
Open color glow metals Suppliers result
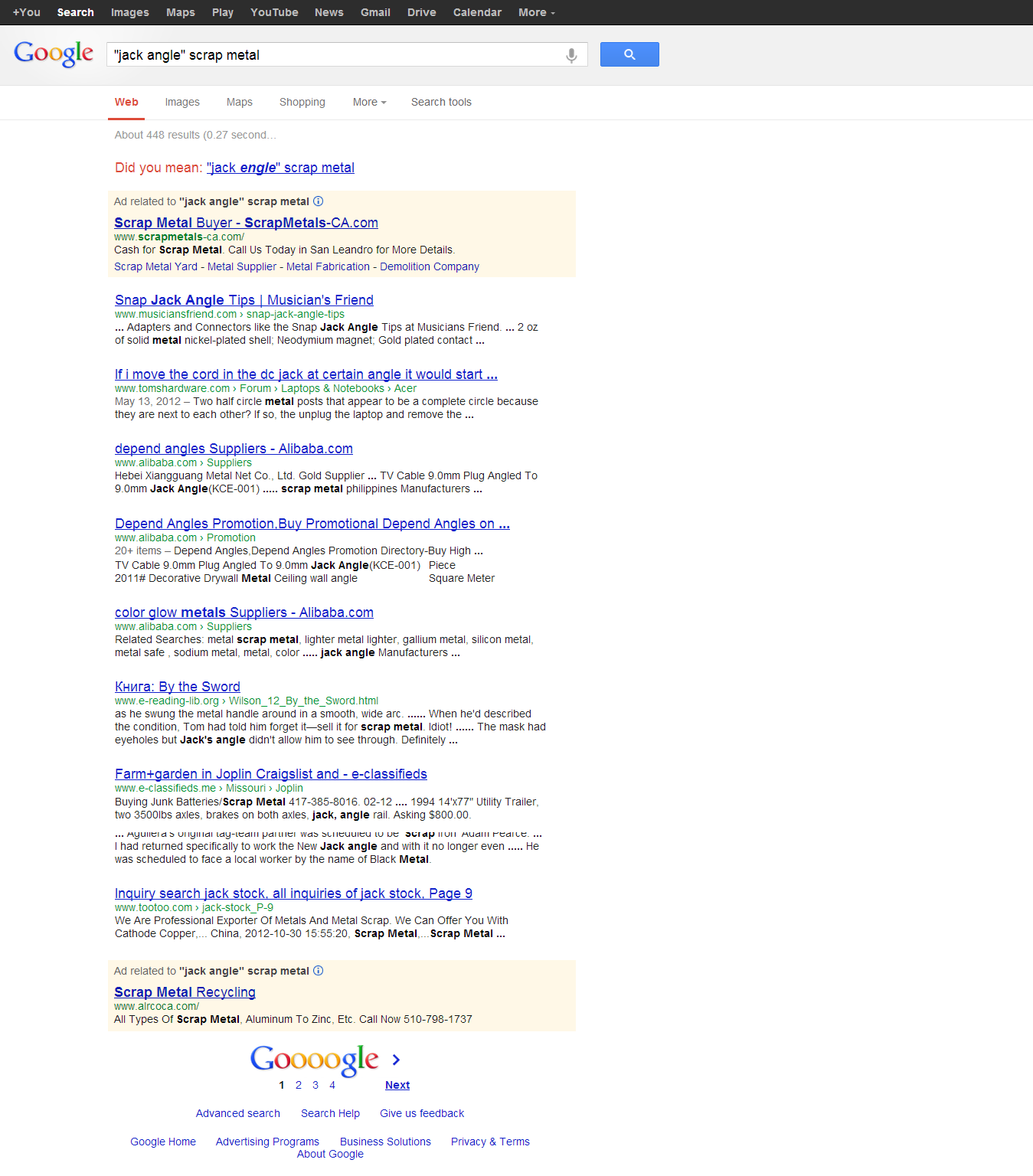tap(244, 612)
